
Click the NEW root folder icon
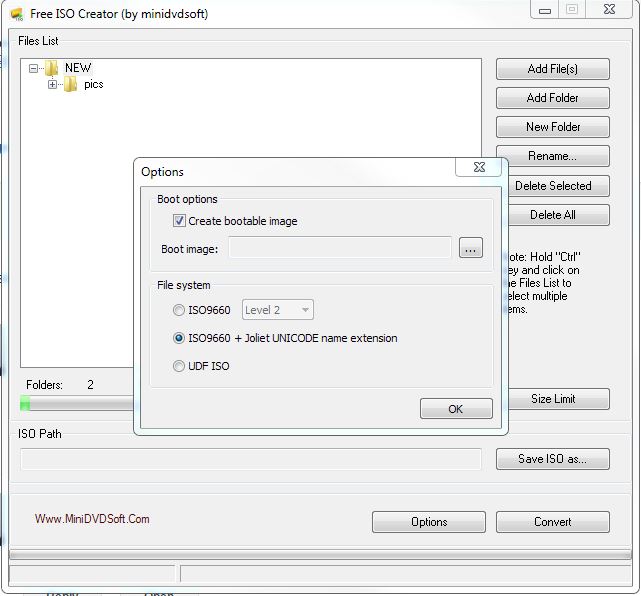click(52, 68)
